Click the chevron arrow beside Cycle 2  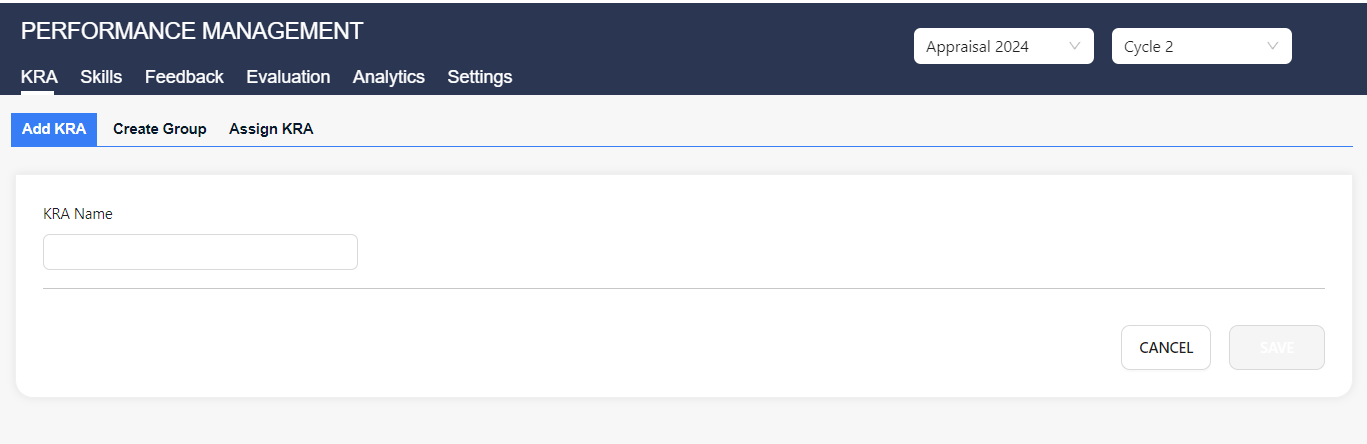1273,46
